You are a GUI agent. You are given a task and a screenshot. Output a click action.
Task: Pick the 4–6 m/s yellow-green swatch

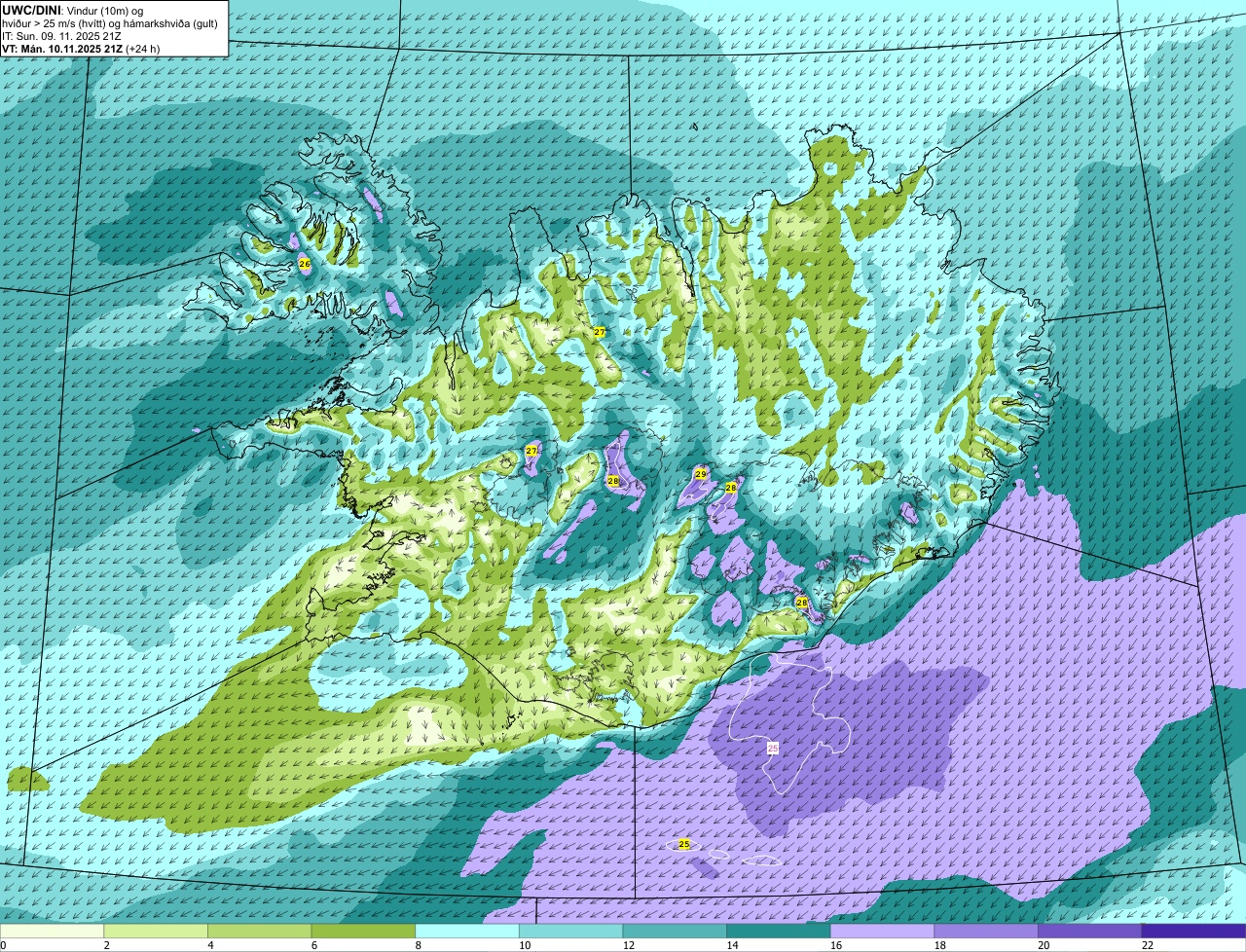(x=260, y=931)
